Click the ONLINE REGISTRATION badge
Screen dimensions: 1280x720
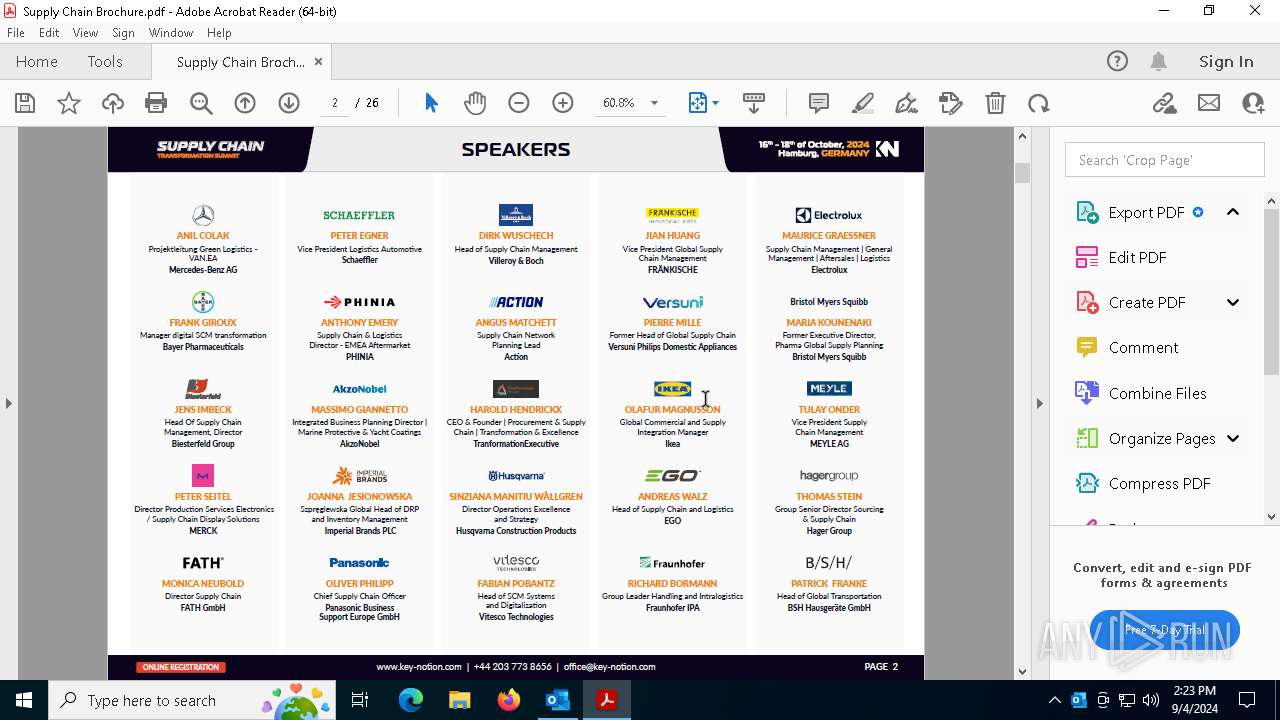point(181,667)
